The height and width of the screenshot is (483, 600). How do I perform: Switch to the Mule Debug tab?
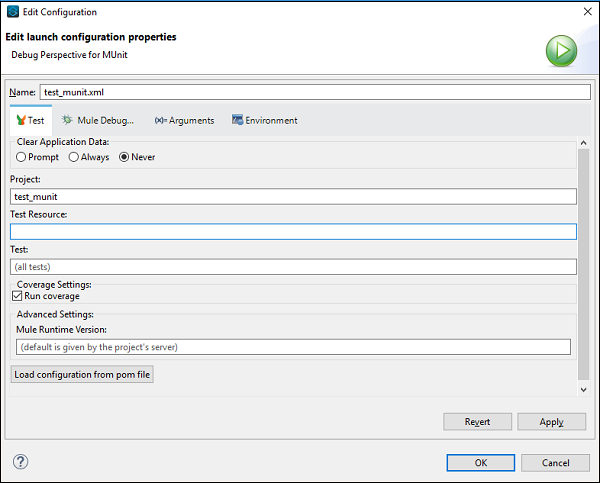(98, 120)
